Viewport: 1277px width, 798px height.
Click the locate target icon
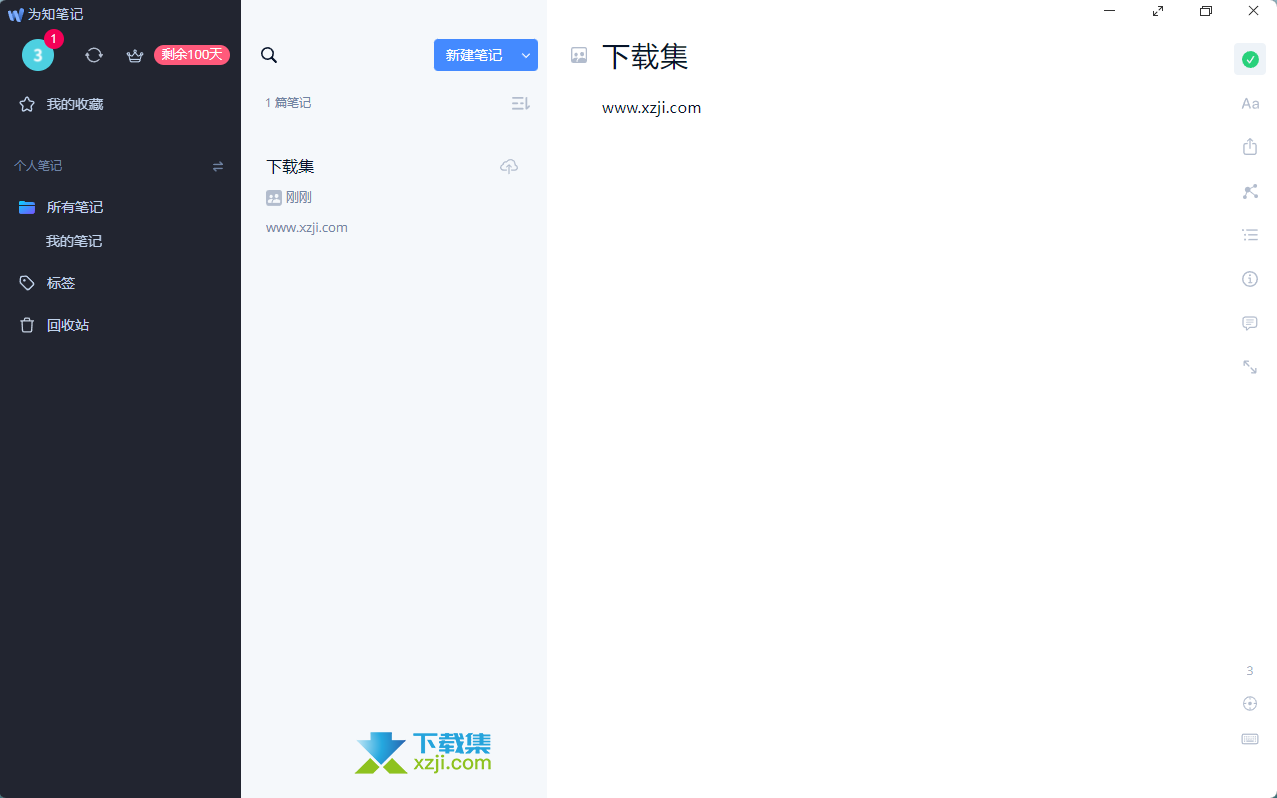(x=1250, y=704)
